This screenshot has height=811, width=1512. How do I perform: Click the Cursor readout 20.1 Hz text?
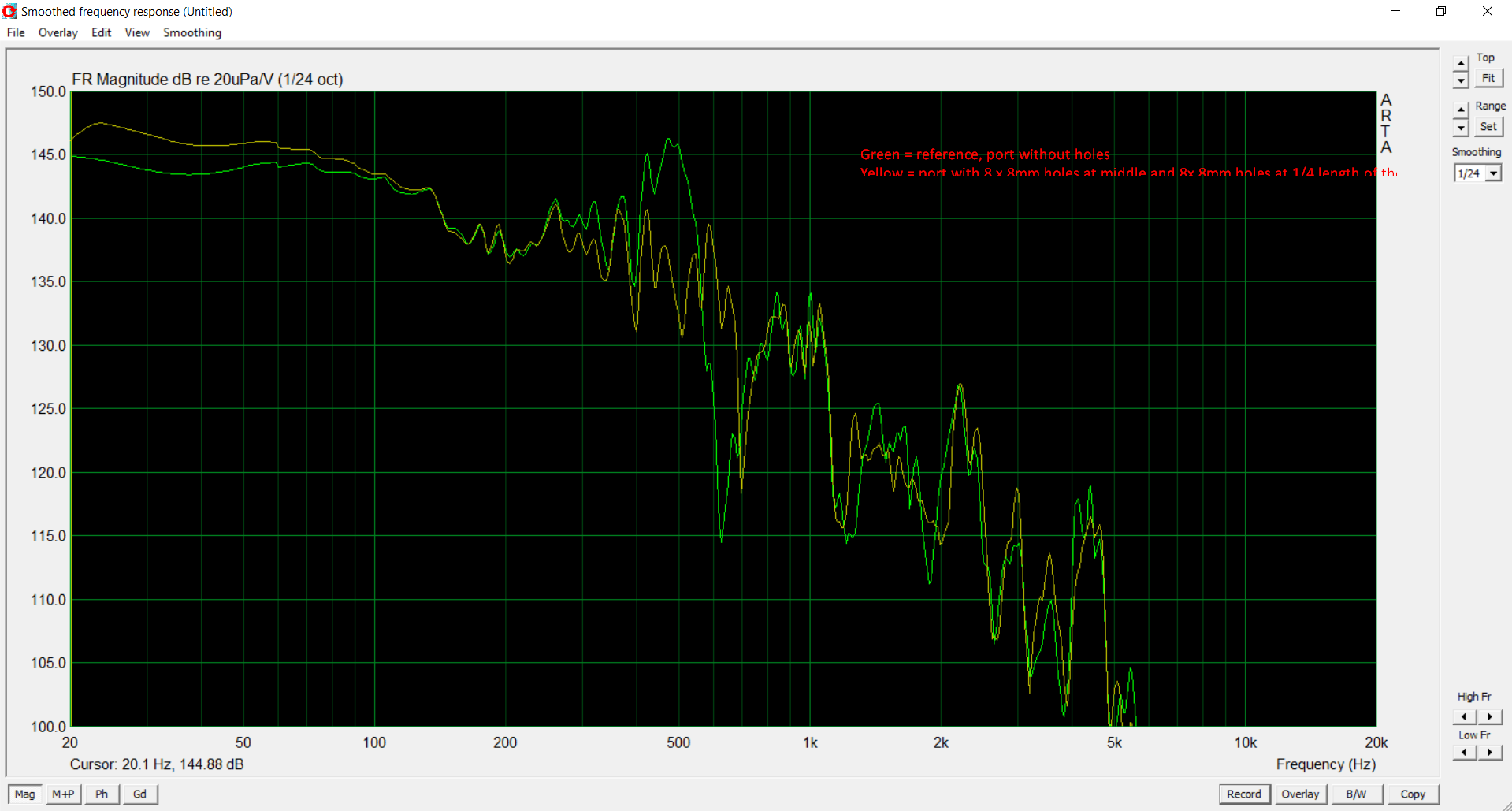tap(157, 764)
